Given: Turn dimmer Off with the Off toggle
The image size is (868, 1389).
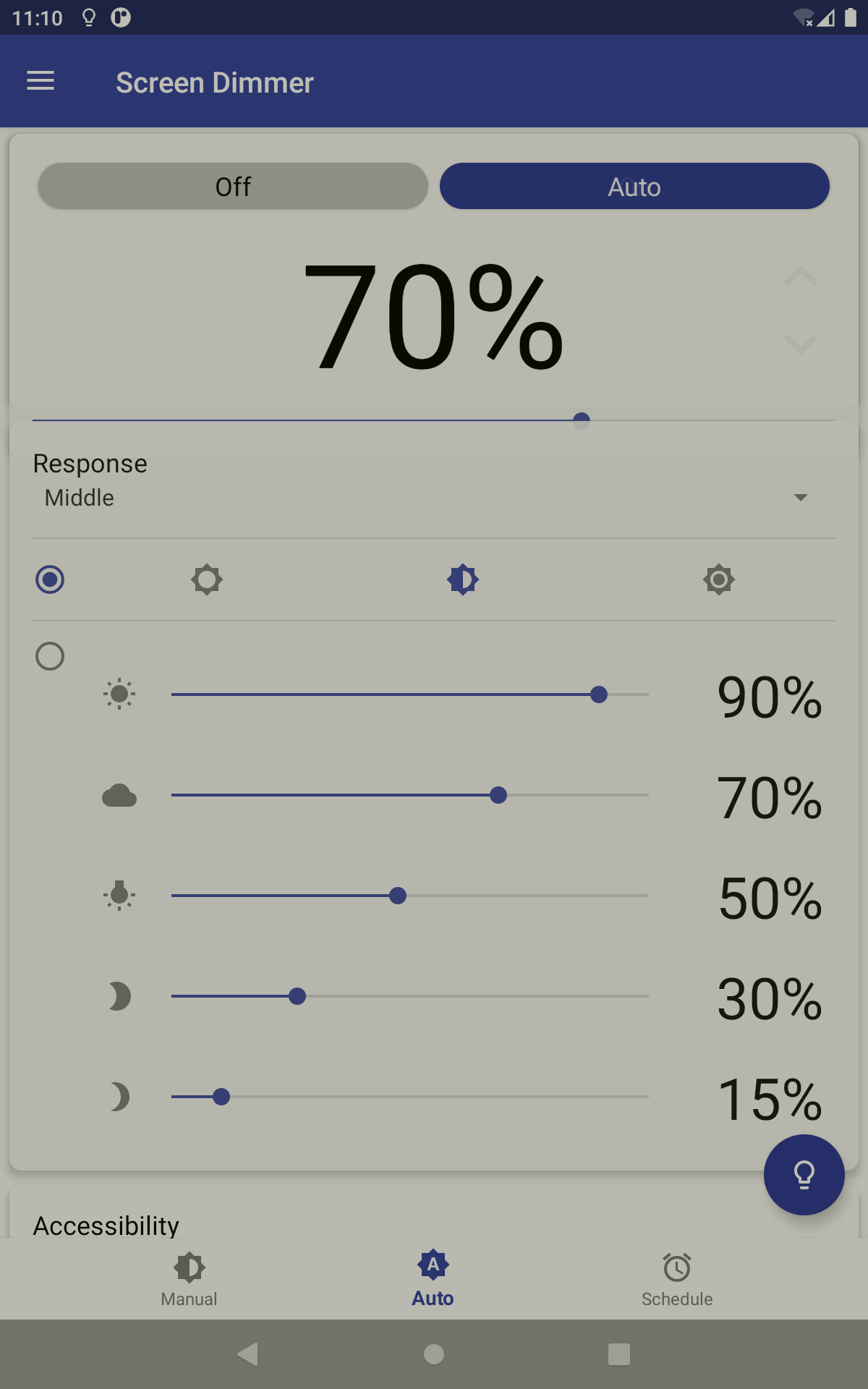Looking at the screenshot, I should coord(233,186).
